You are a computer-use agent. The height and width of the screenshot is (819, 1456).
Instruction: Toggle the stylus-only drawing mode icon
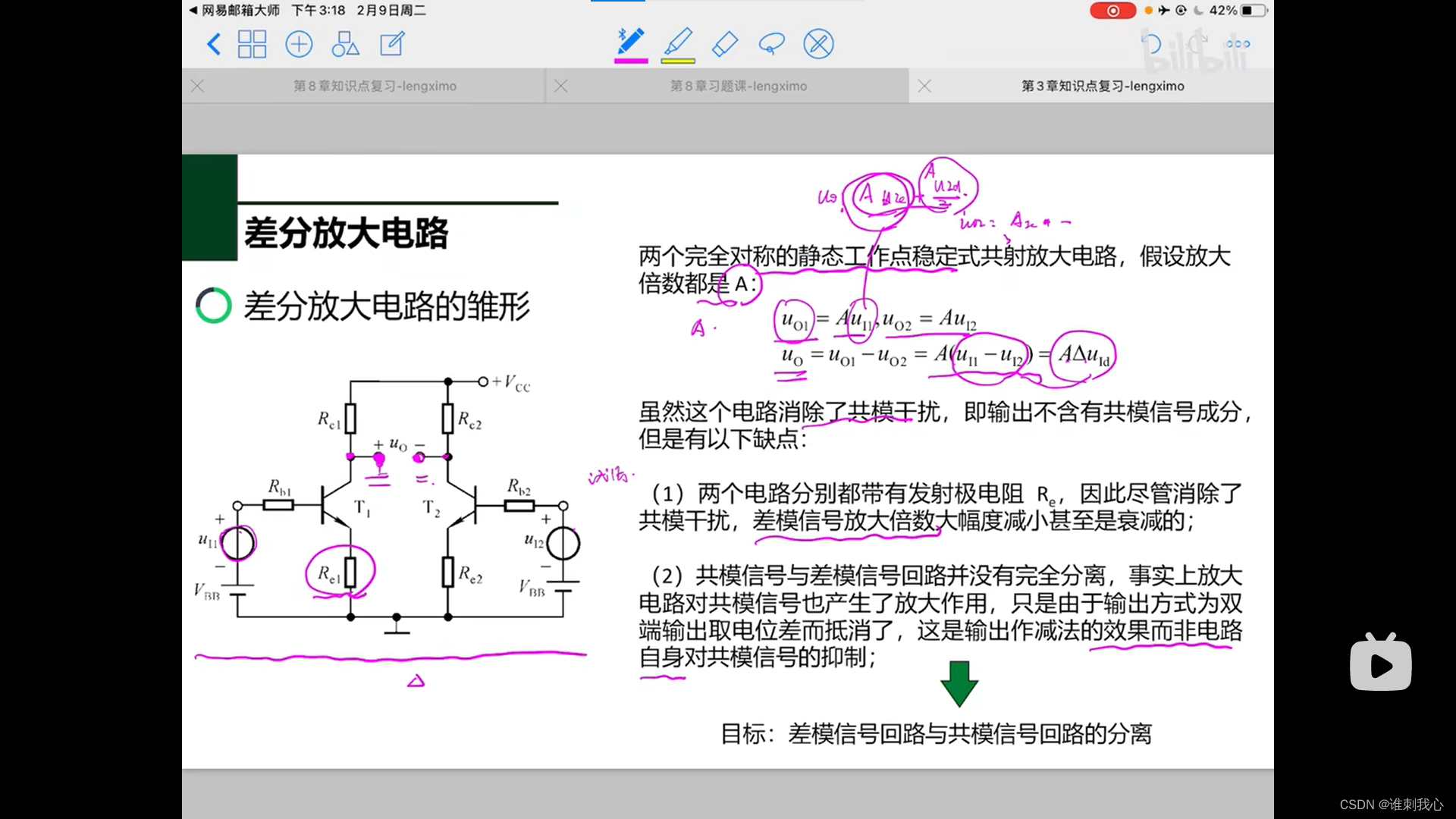coord(818,44)
